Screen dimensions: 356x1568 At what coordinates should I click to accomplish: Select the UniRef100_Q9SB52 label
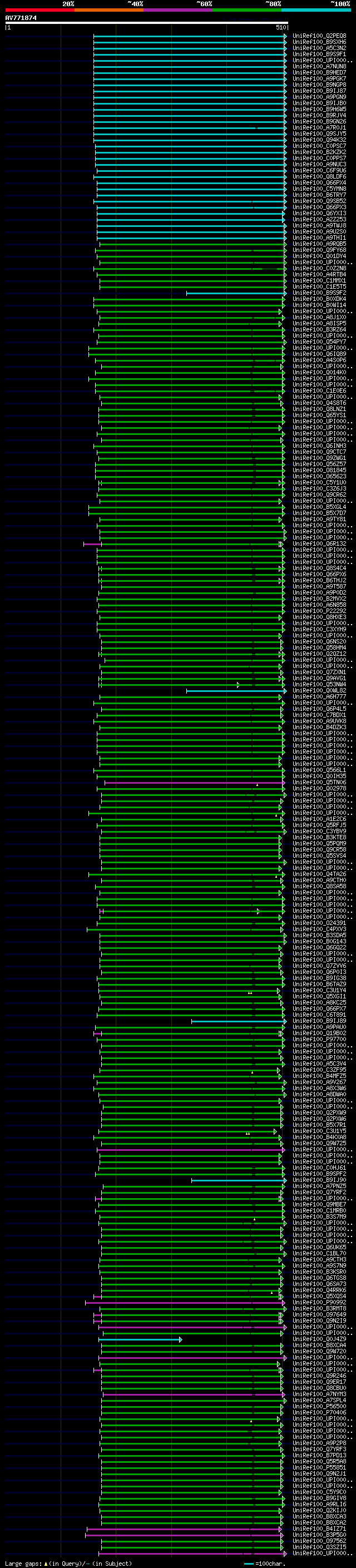[x=319, y=201]
